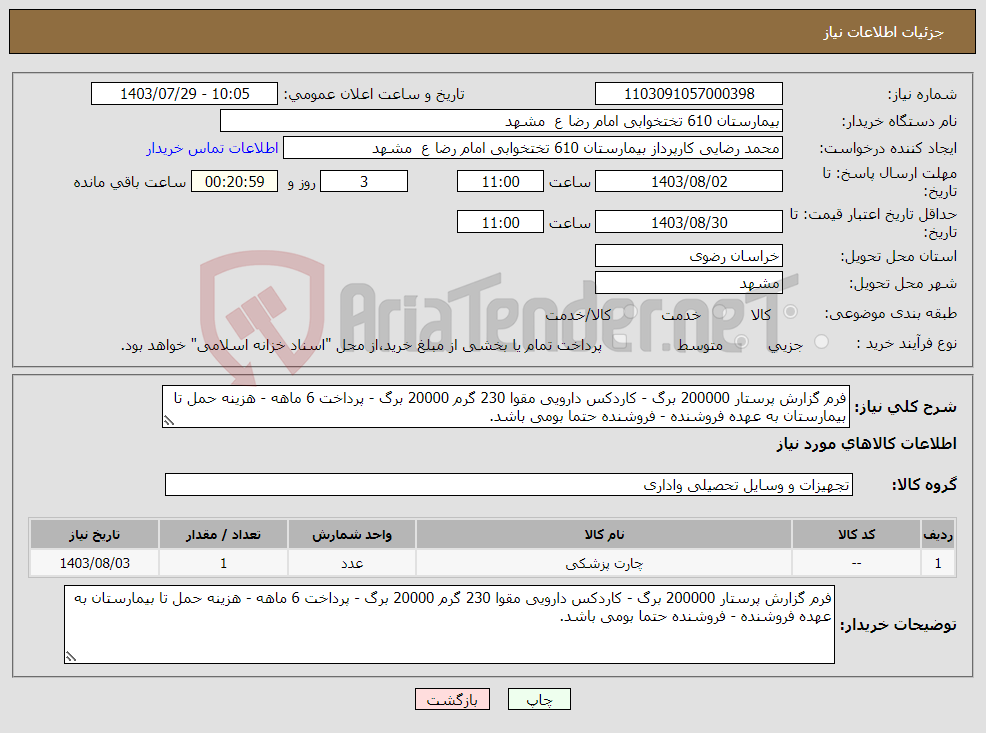Screen dimensions: 986x733
Task: Click the عدد unit cell
Action: pyautogui.click(x=352, y=563)
